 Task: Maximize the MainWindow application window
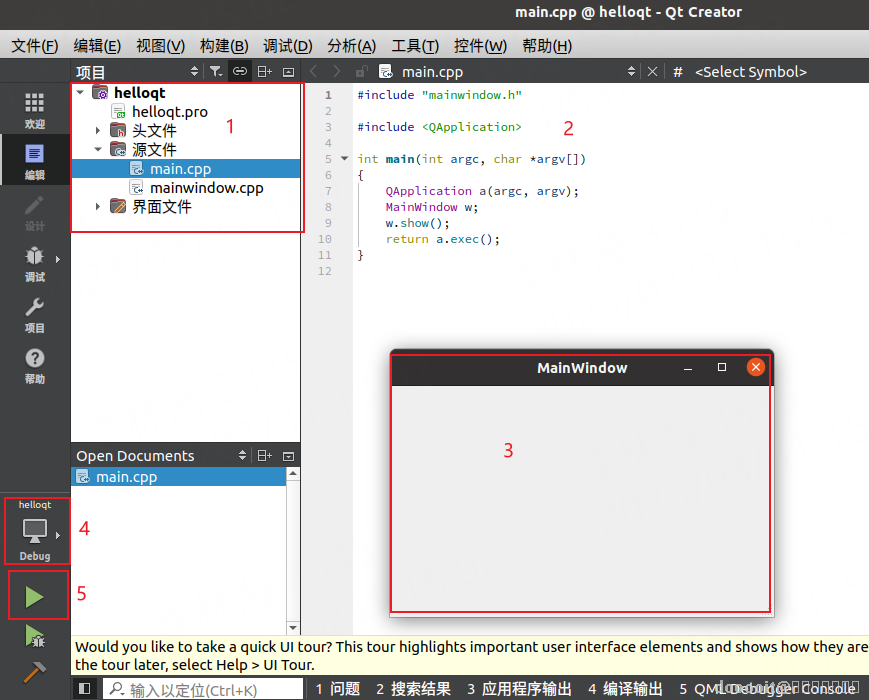pos(722,367)
